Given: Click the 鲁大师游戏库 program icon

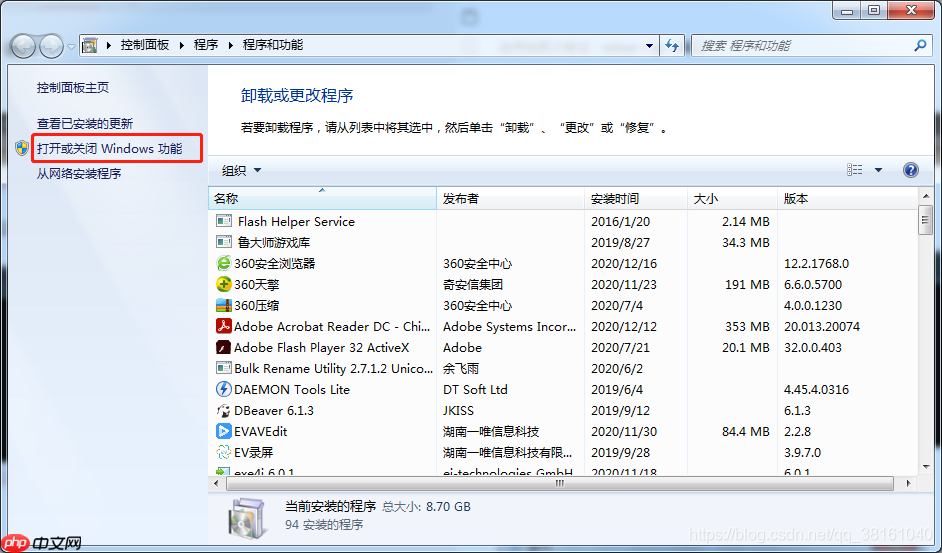Looking at the screenshot, I should [x=223, y=242].
